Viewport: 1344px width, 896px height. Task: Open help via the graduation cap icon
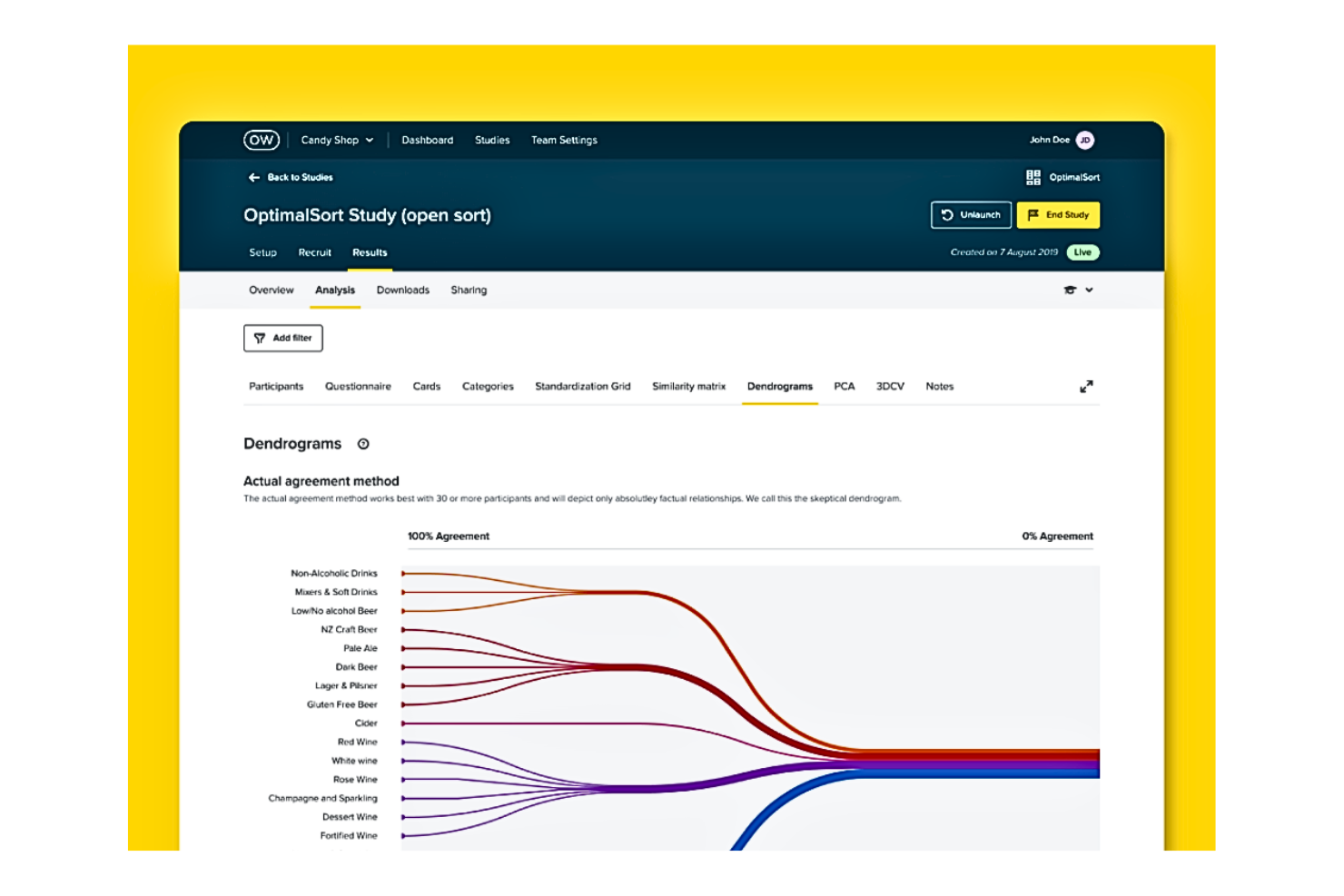pyautogui.click(x=1072, y=290)
